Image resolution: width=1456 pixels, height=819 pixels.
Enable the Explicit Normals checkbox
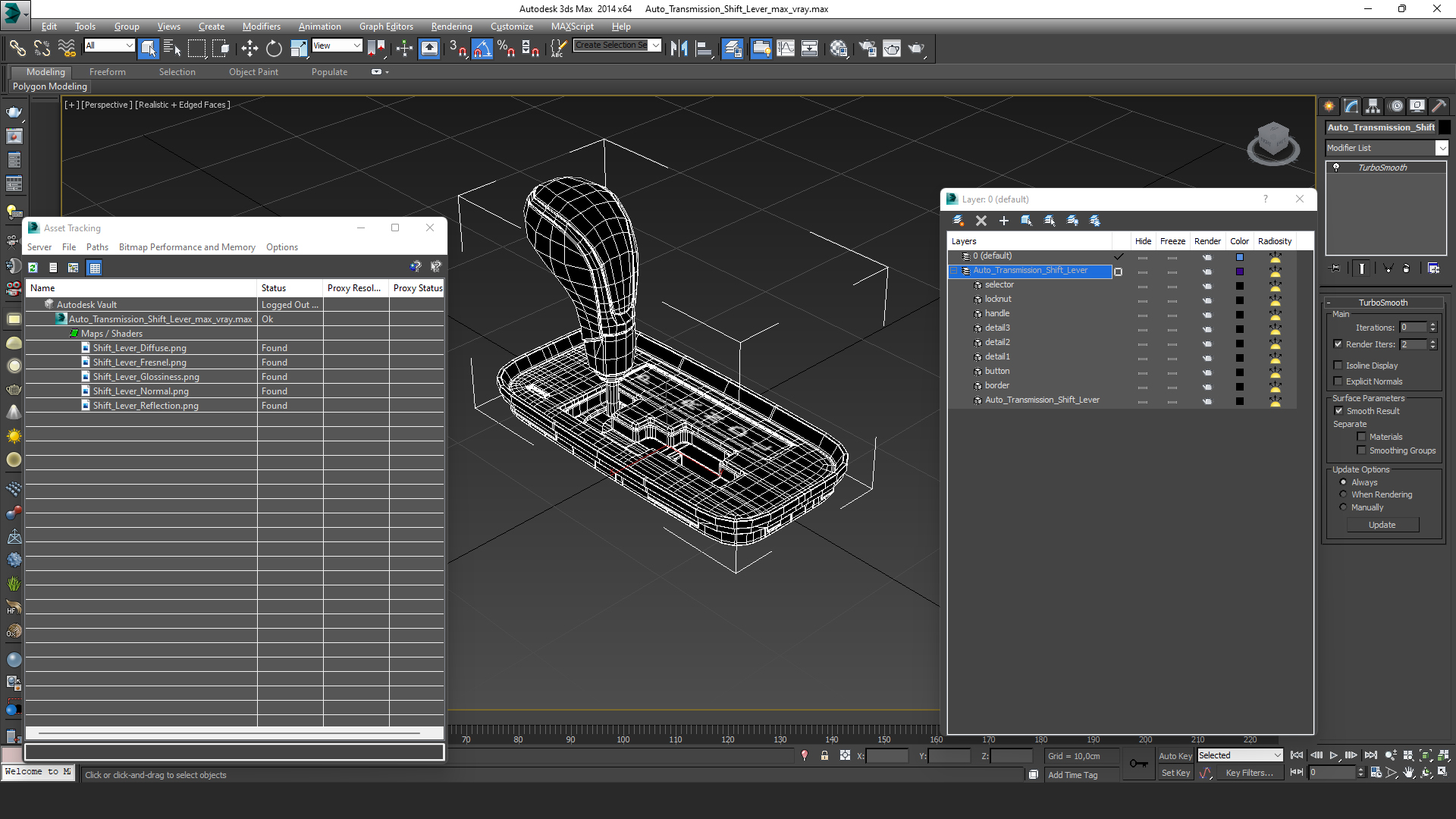(1338, 381)
